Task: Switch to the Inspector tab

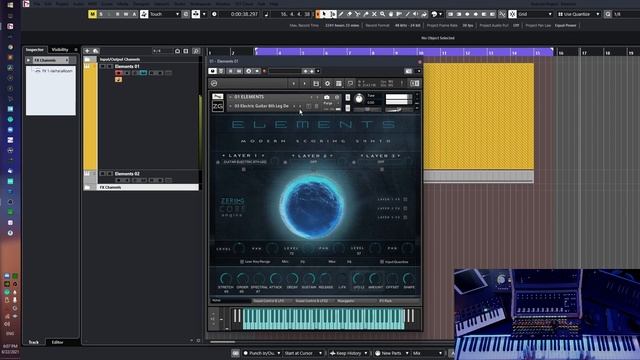Action: (x=35, y=50)
